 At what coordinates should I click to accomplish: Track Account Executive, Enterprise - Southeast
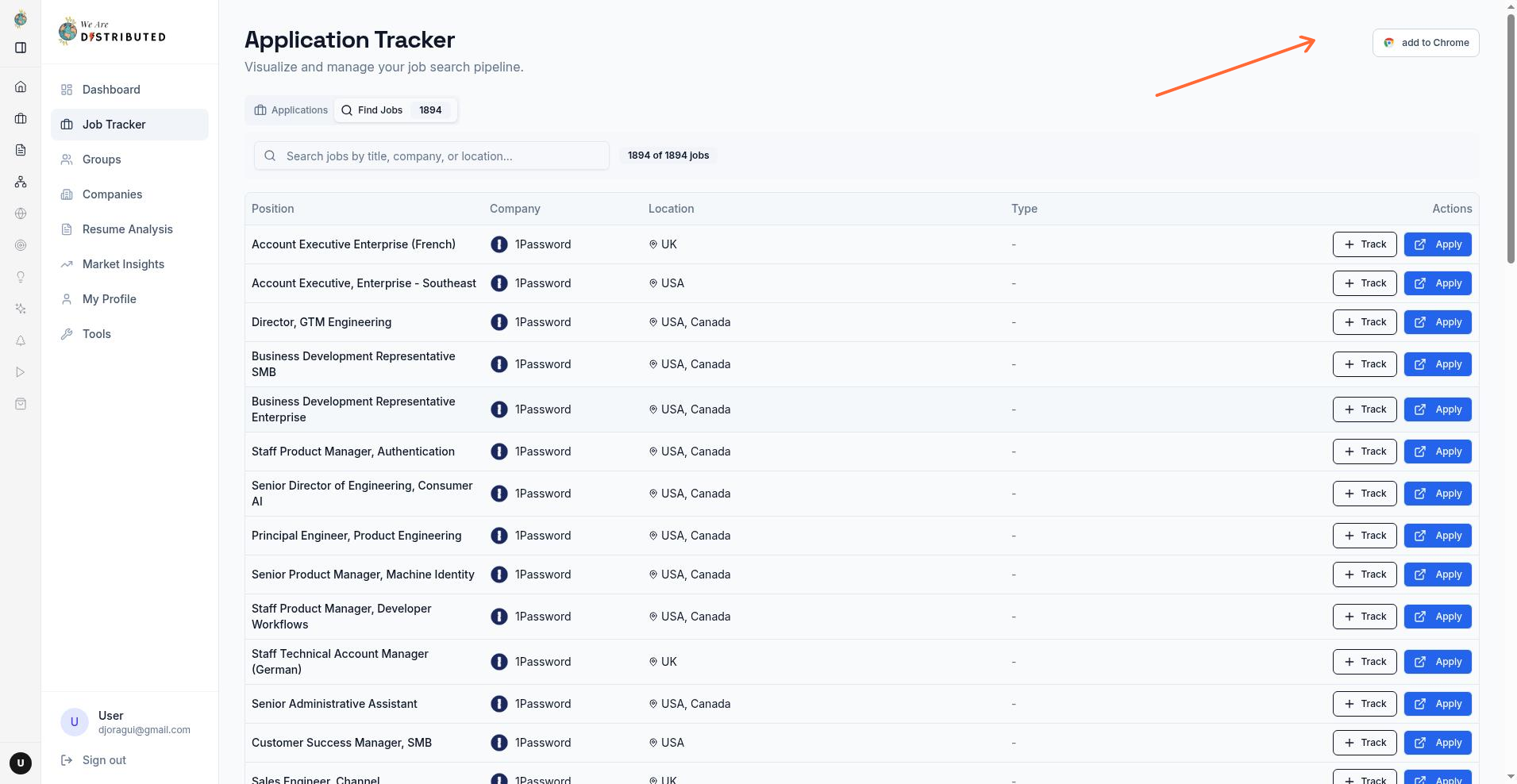[x=1365, y=283]
